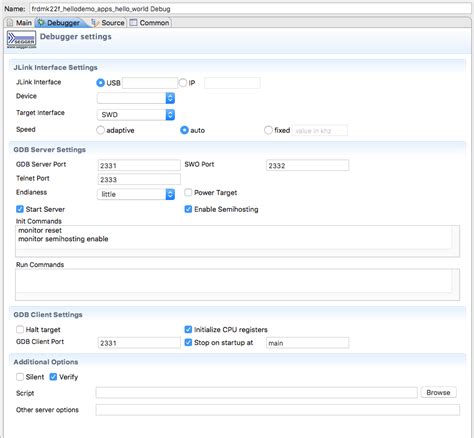This screenshot has height=438, width=474.
Task: Switch to the Common tab
Action: tap(150, 23)
